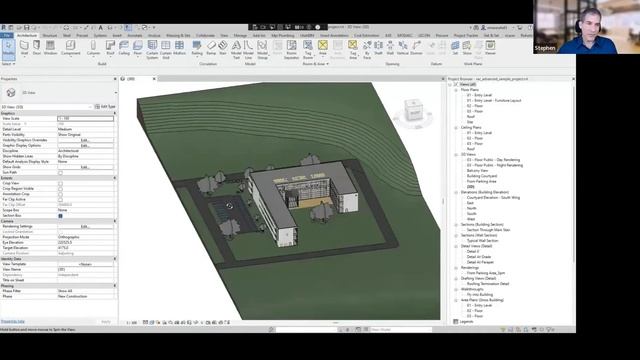Pick the Dormer opening tool

tap(416, 48)
